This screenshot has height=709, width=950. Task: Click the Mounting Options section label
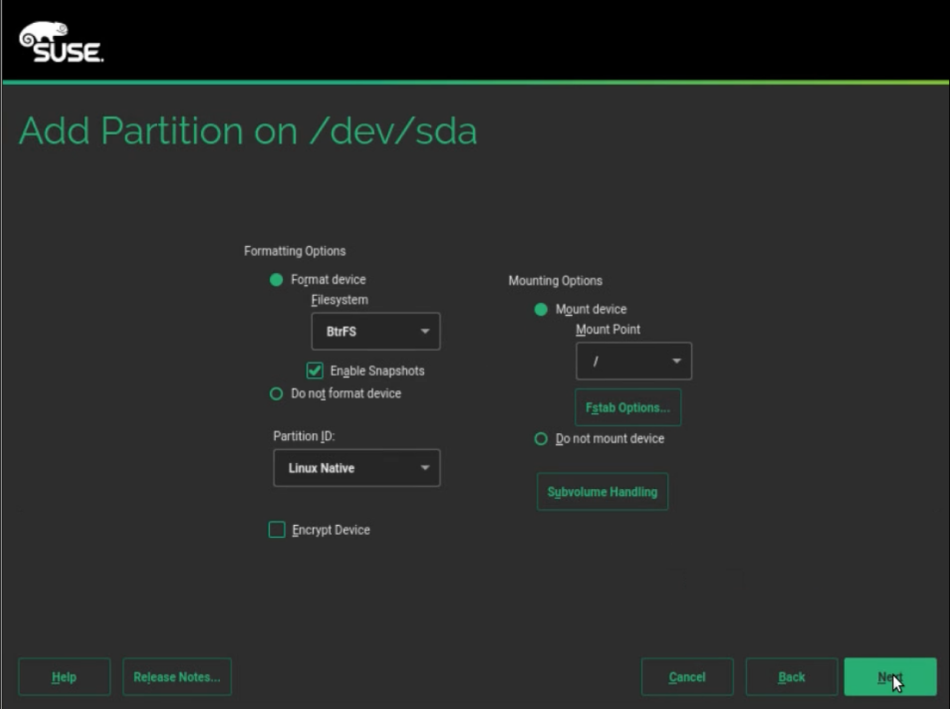click(555, 281)
